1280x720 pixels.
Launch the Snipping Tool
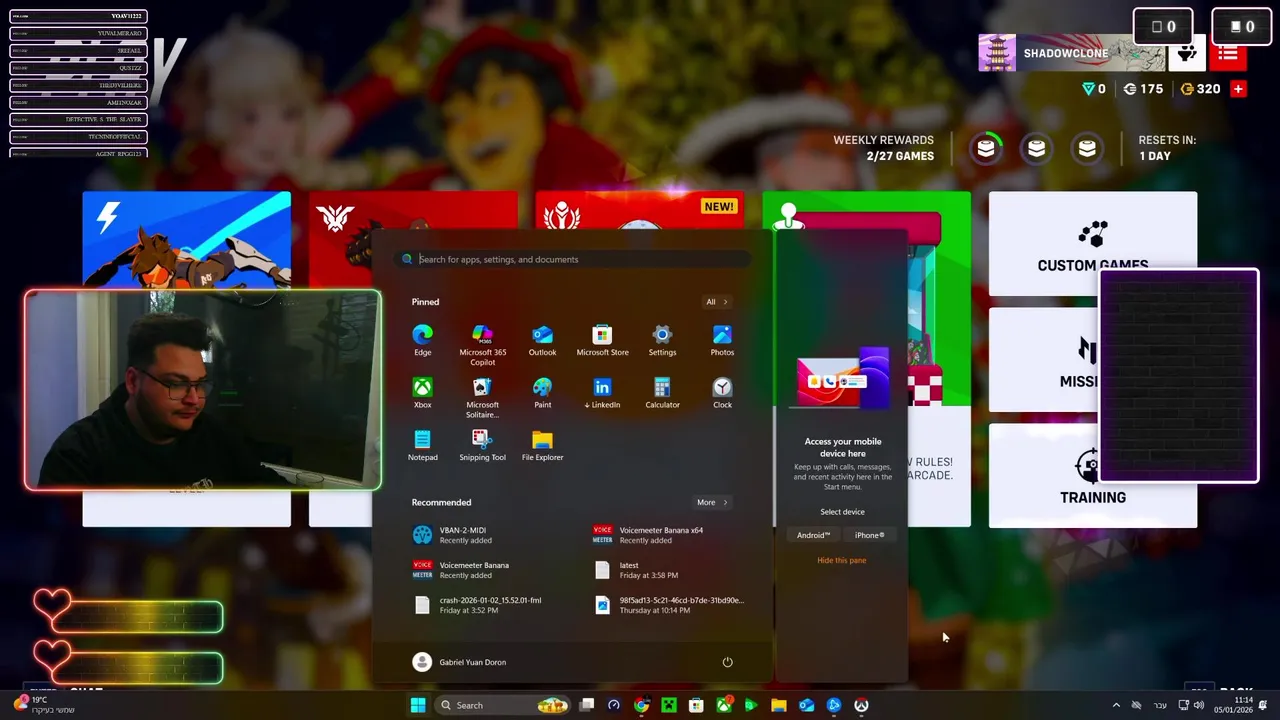(x=482, y=446)
